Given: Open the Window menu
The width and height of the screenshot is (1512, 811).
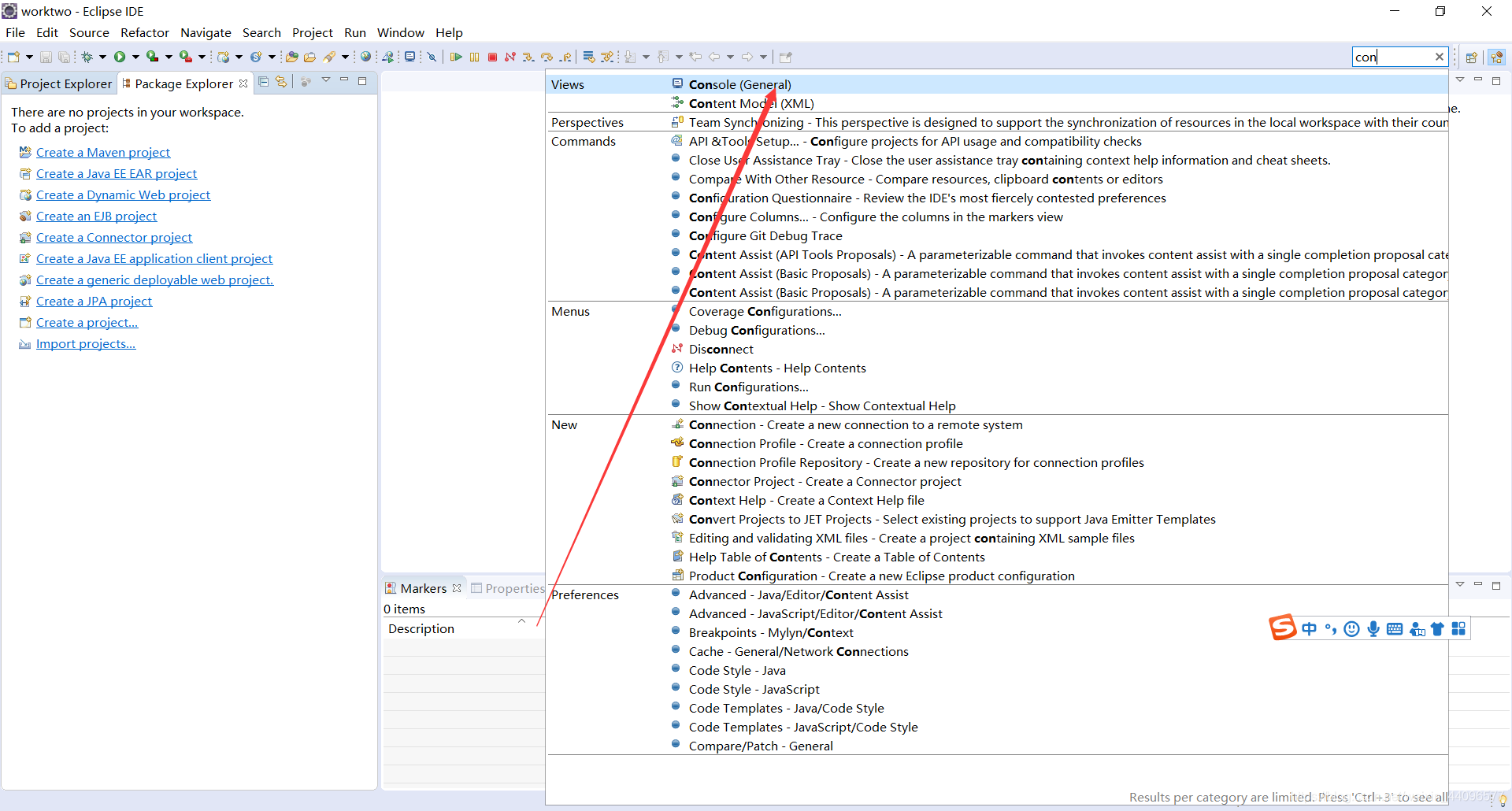Looking at the screenshot, I should click(400, 32).
